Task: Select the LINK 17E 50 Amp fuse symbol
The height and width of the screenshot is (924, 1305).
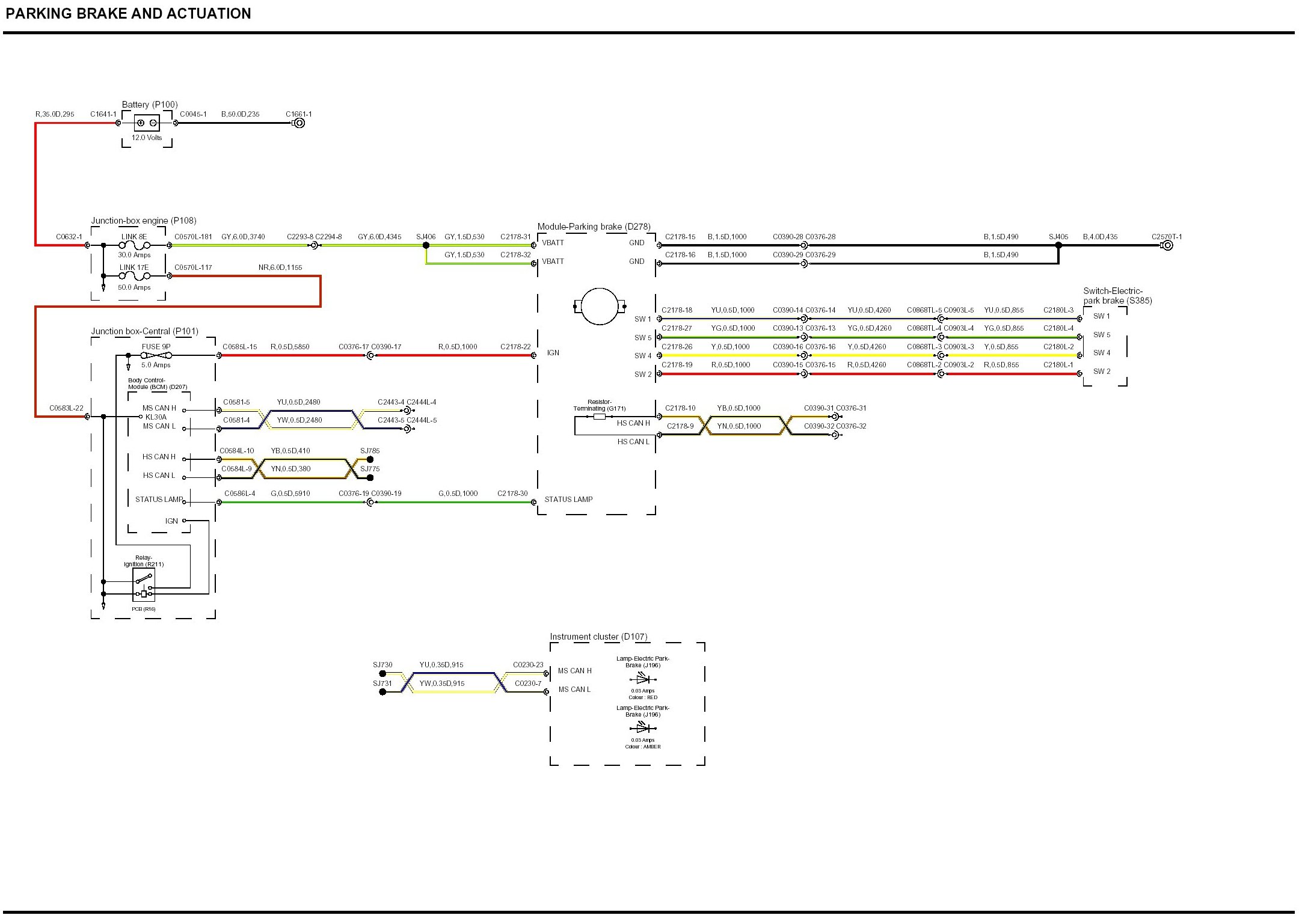Action: pos(135,276)
